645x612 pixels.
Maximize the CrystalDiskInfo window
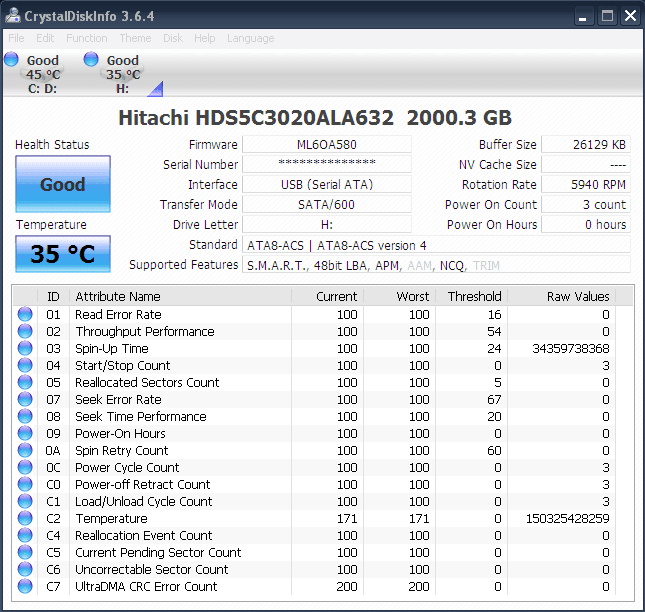coord(607,16)
